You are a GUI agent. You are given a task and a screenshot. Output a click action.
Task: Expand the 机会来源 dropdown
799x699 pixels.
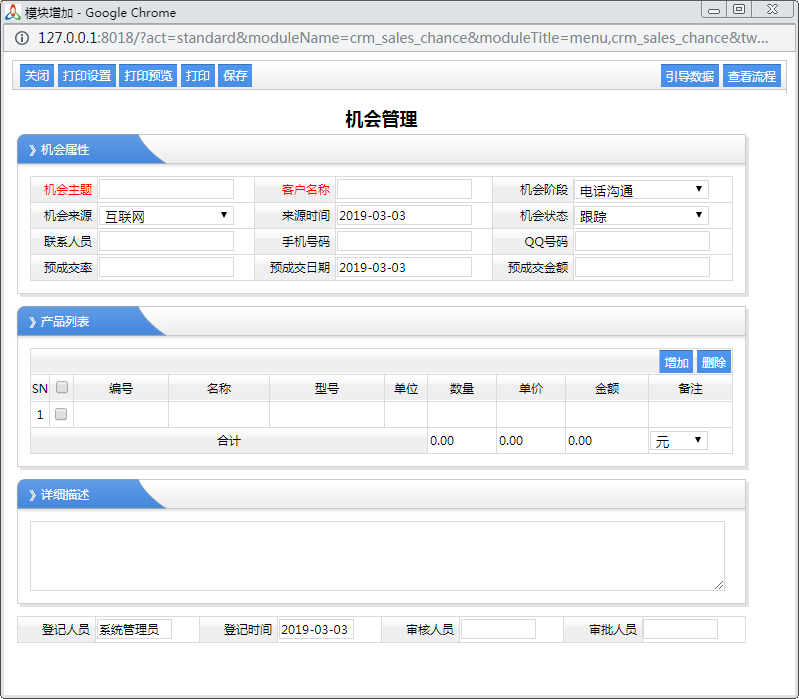pos(166,215)
